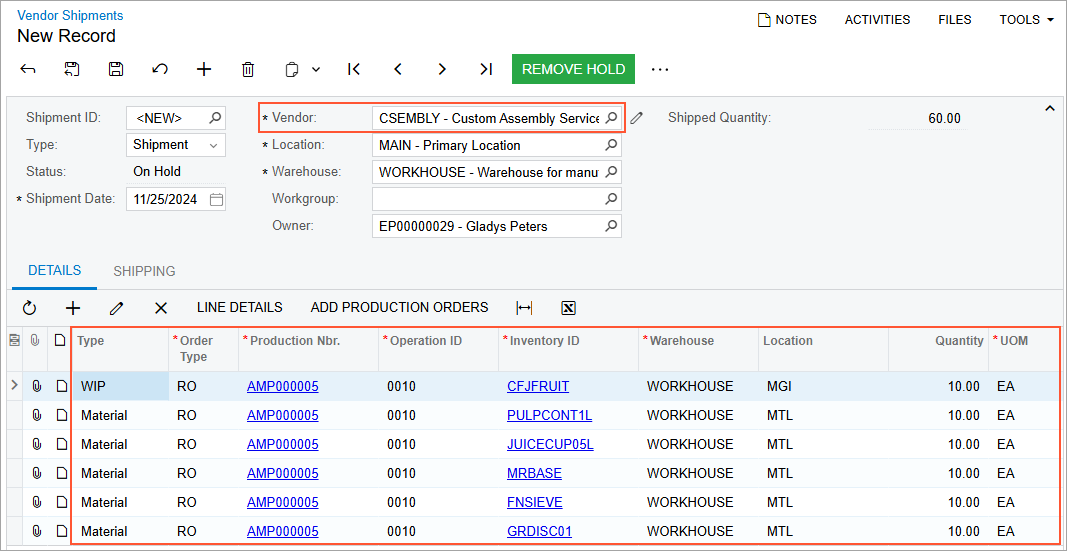Go to the last record

[486, 69]
